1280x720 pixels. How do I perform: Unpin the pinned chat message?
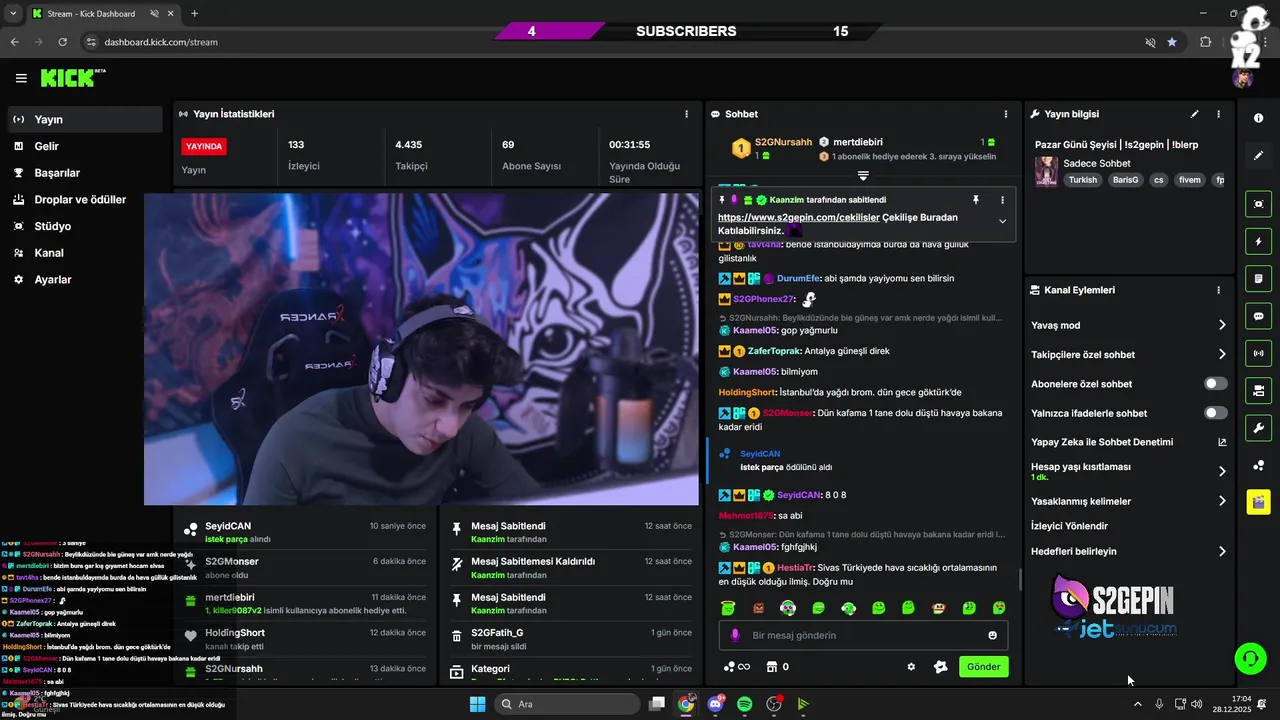point(975,200)
